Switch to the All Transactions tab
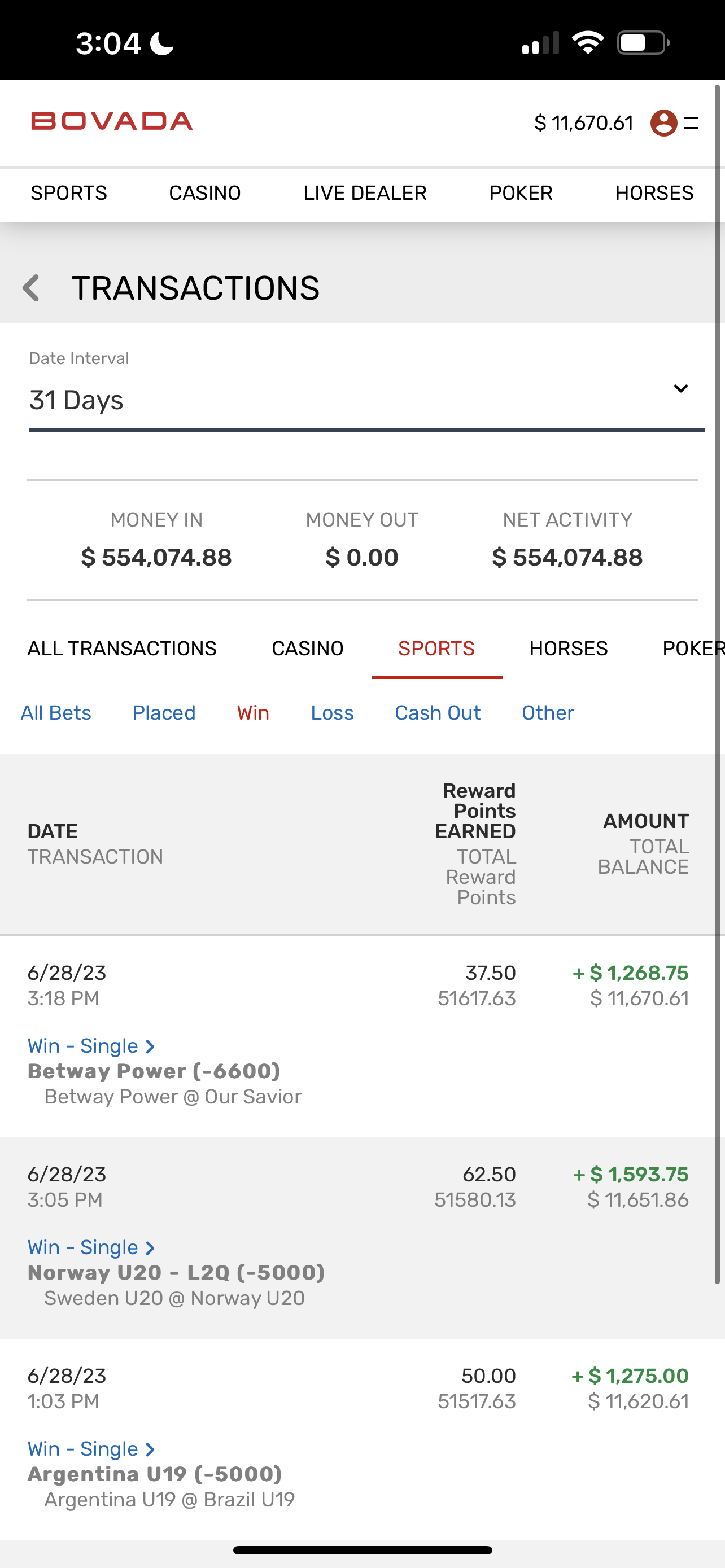 [122, 649]
